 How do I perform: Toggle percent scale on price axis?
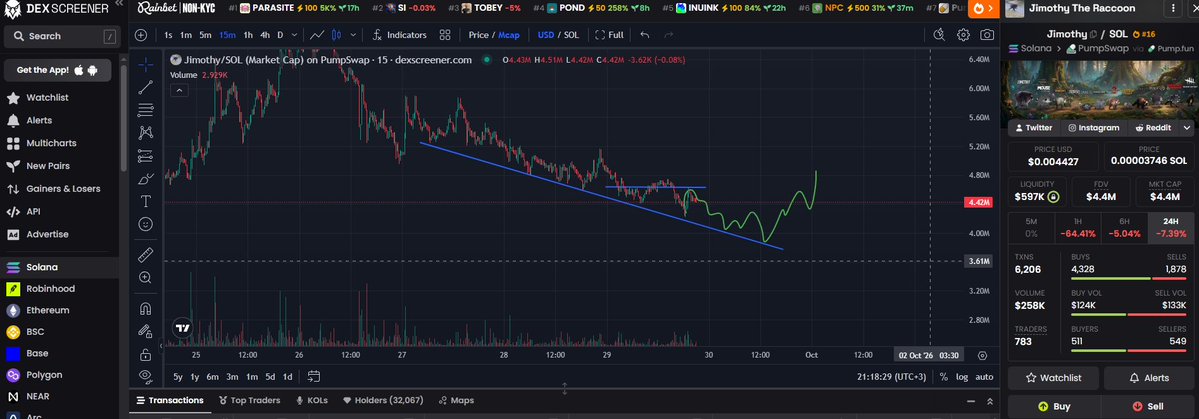click(x=944, y=377)
